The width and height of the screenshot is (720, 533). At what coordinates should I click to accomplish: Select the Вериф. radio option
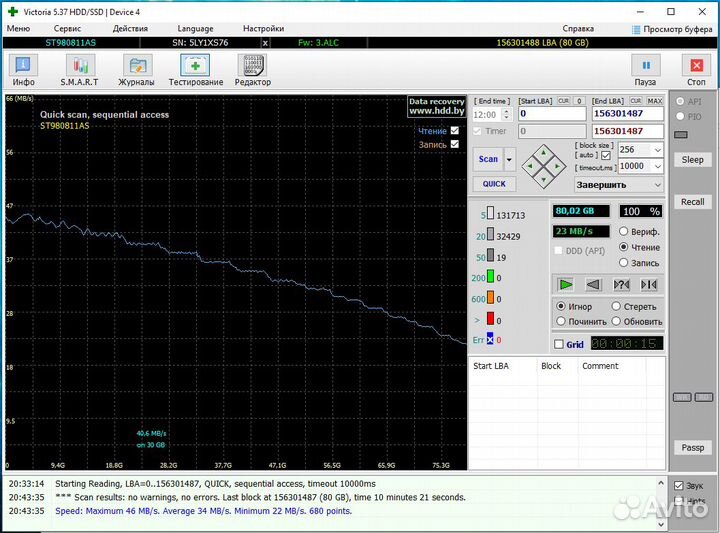pyautogui.click(x=623, y=231)
